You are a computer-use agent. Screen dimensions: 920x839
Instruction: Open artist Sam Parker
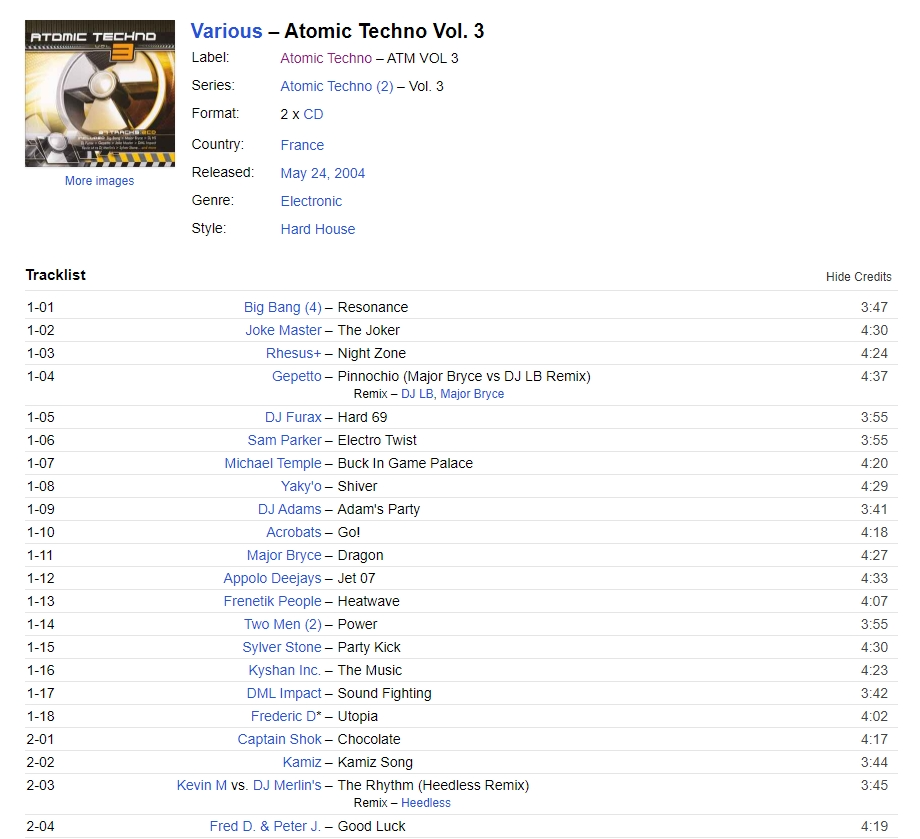coord(285,440)
